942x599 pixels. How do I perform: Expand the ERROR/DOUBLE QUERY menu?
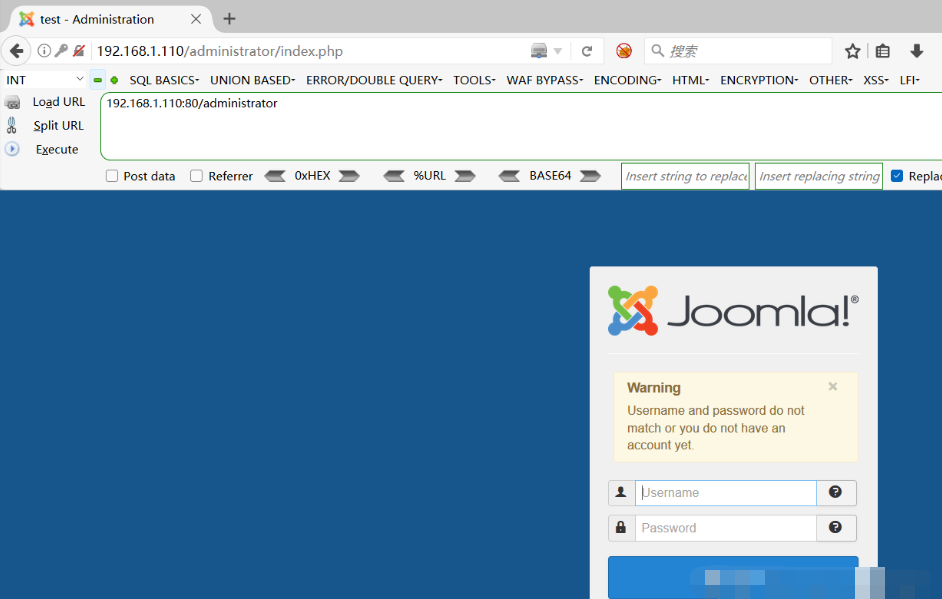[374, 80]
